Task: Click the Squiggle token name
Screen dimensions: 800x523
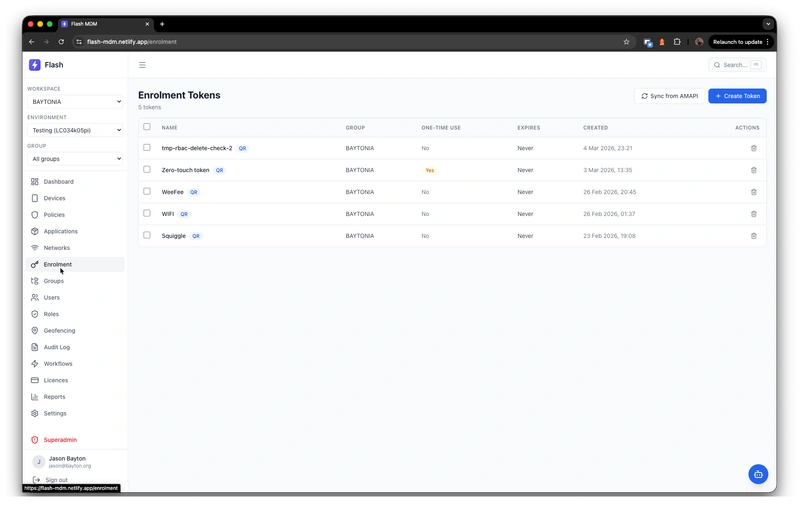Action: tap(173, 236)
